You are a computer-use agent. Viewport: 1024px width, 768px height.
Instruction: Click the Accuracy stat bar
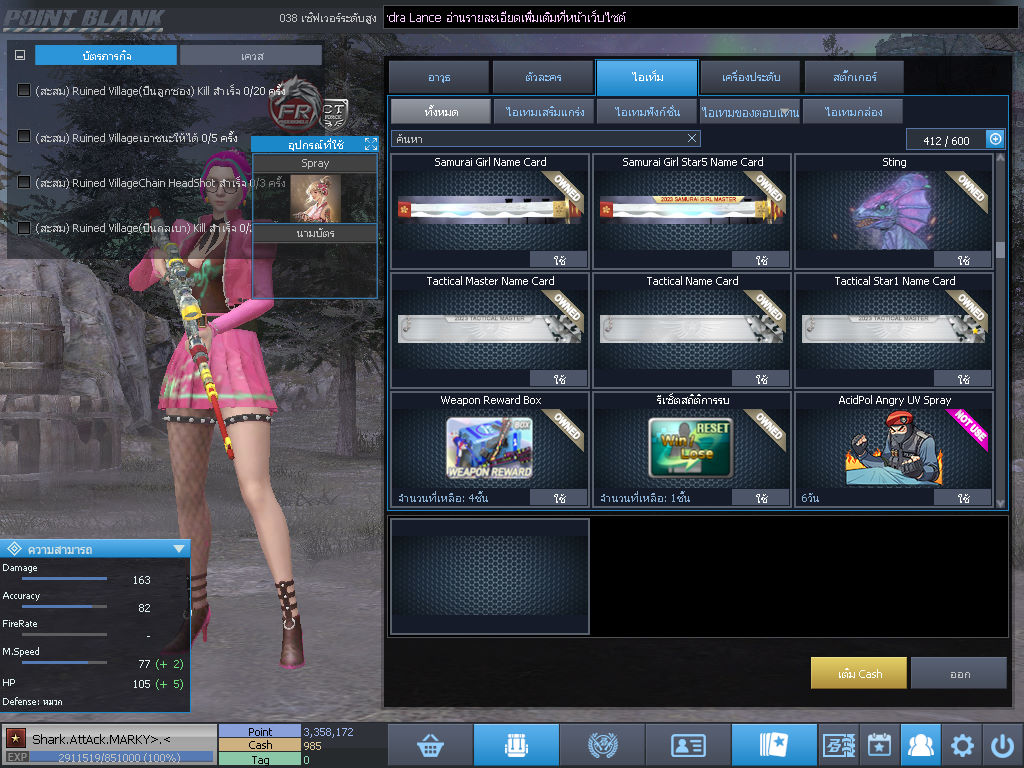point(64,607)
